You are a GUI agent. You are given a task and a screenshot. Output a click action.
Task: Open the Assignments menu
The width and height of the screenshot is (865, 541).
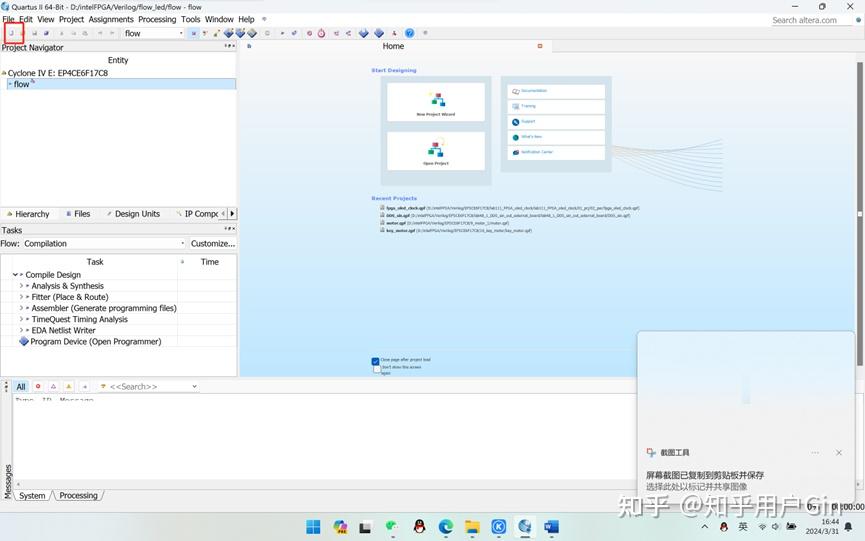tap(111, 19)
